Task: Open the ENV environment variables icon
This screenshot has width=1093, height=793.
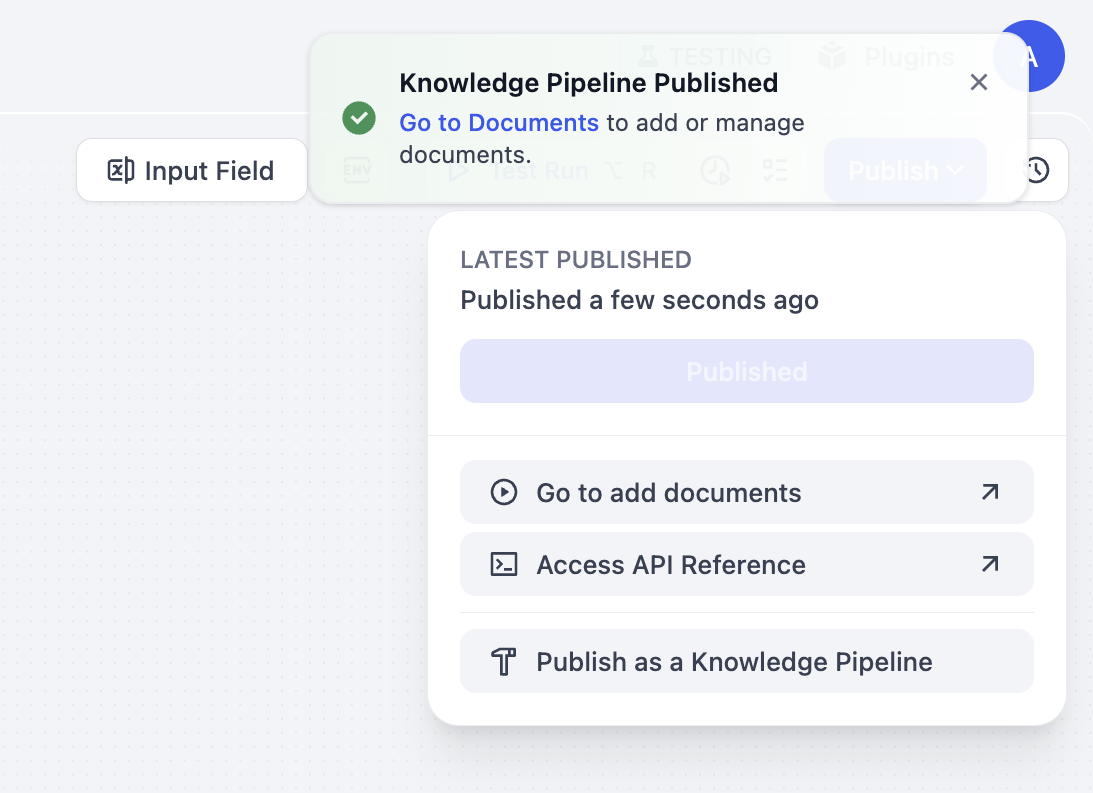Action: pos(357,171)
